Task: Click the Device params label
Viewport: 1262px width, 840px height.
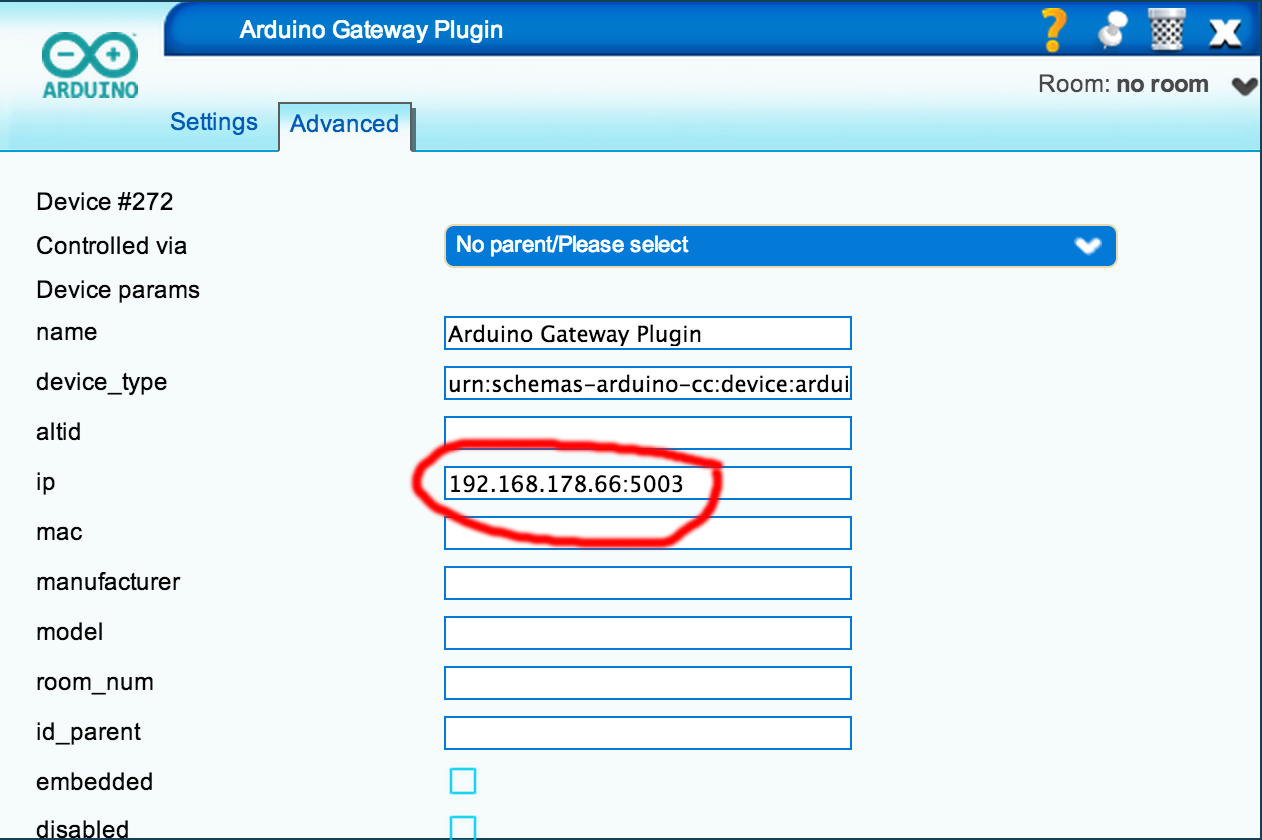Action: pyautogui.click(x=118, y=290)
